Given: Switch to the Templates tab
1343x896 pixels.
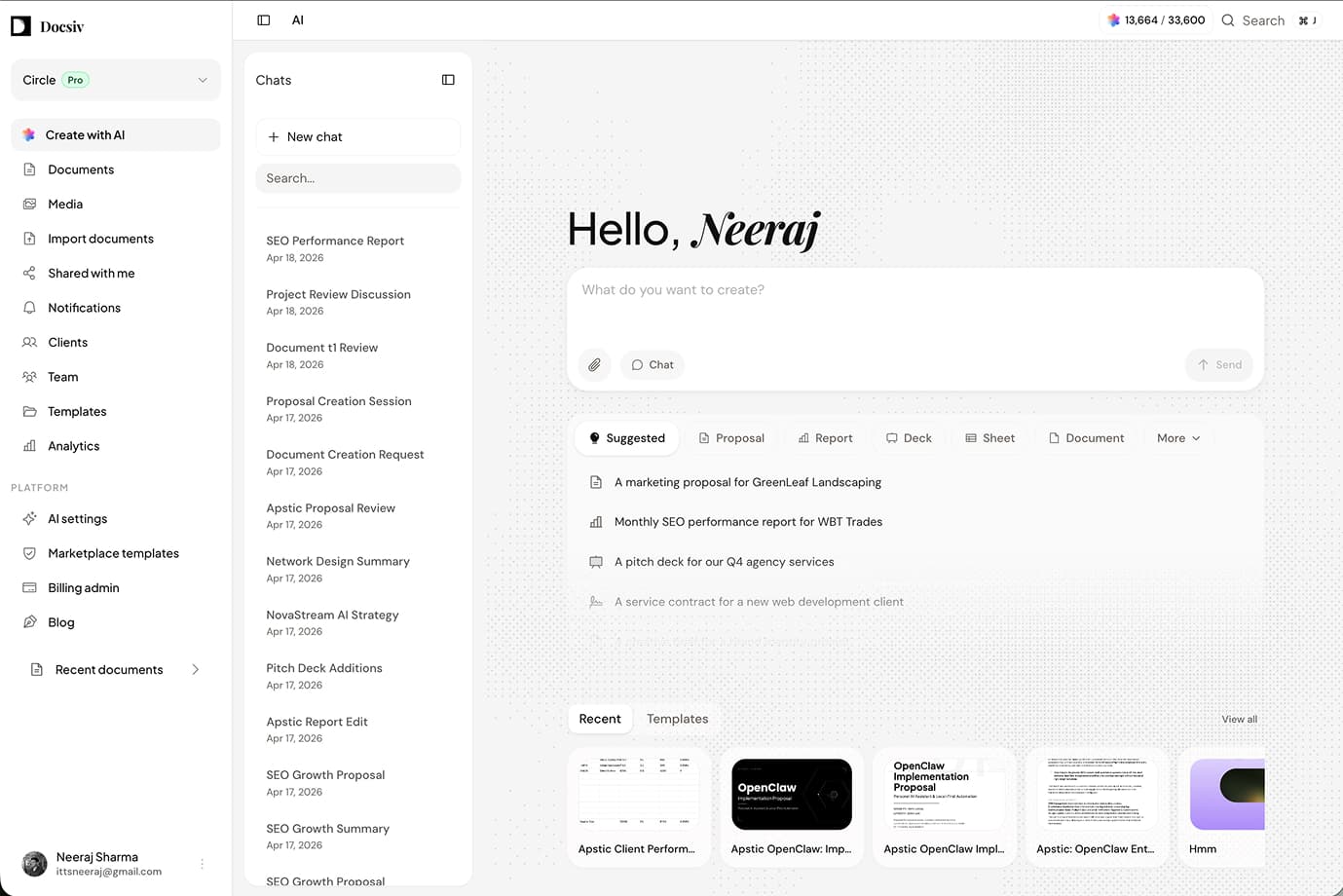Looking at the screenshot, I should [677, 719].
